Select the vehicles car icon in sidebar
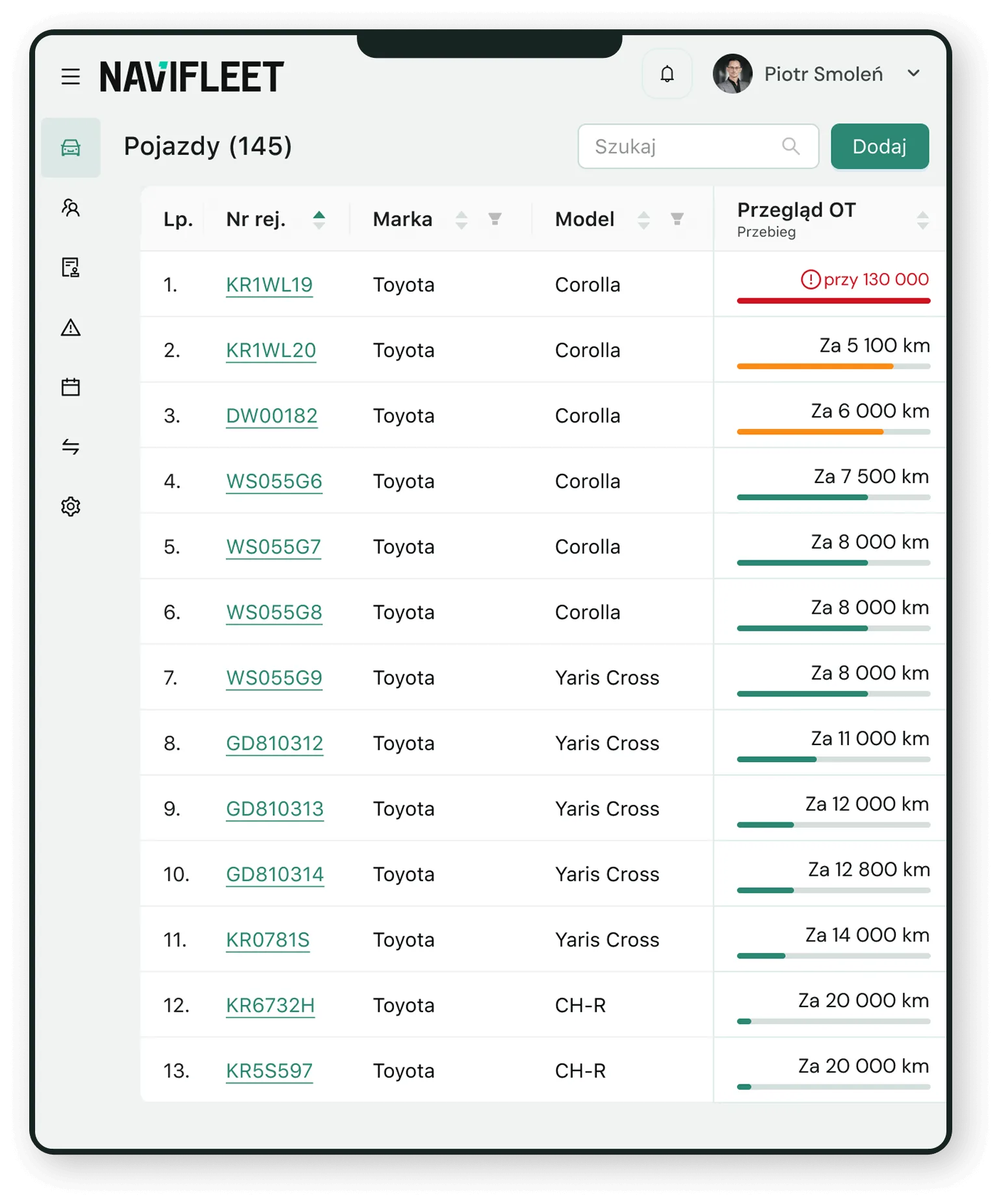Viewport: 1001px width, 1204px height. click(x=71, y=148)
